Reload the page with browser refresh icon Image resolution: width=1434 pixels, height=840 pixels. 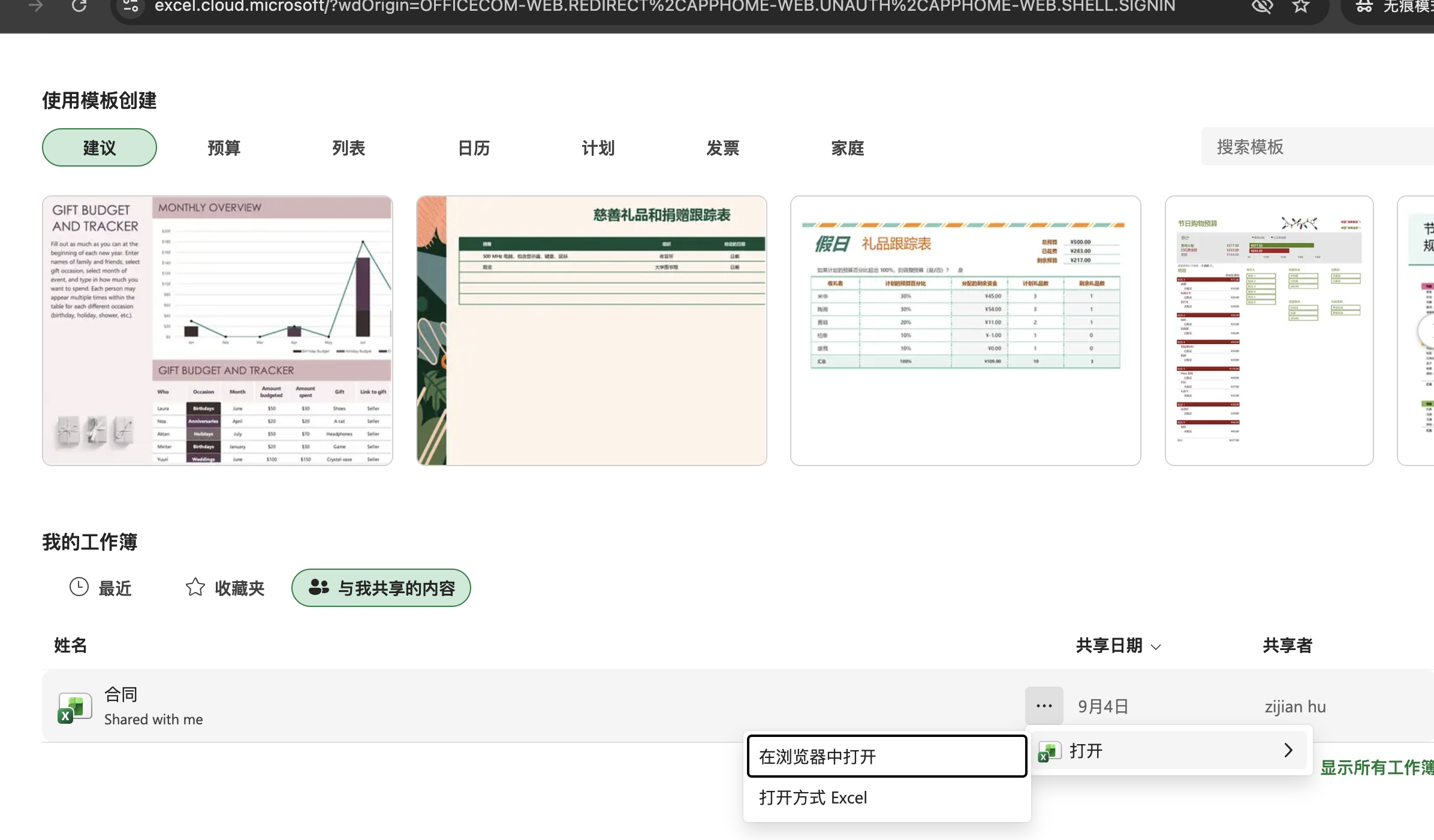(79, 6)
